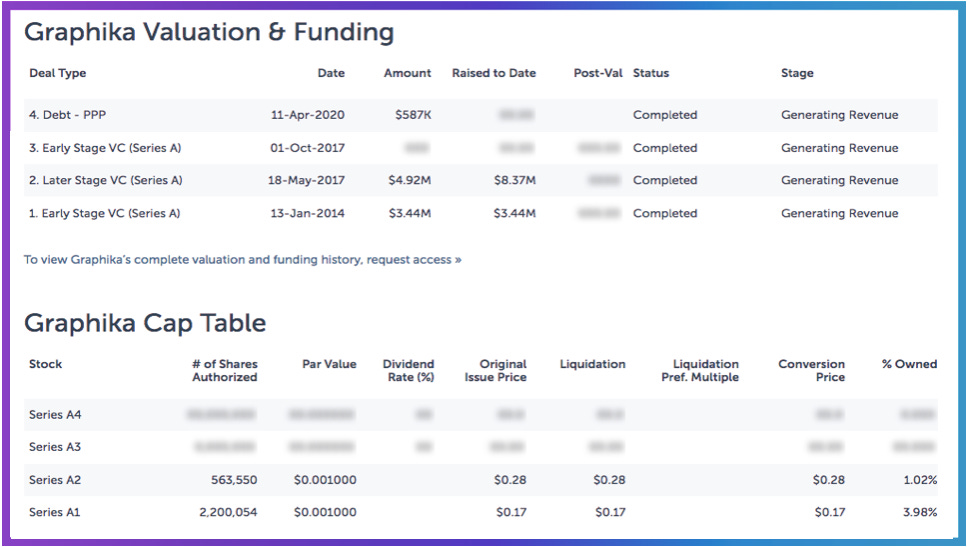Click the Post-Val column header

pyautogui.click(x=598, y=73)
